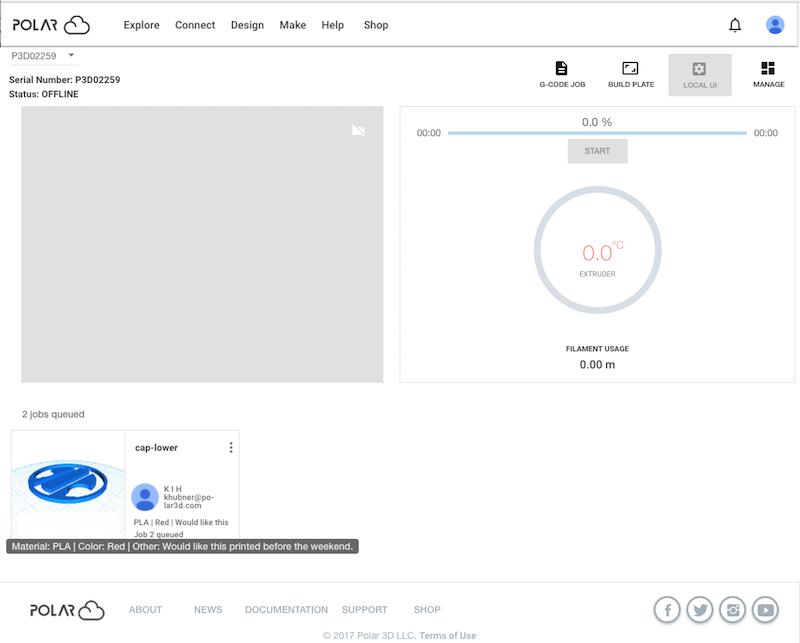
Task: Click the cap-lower job title
Action: (x=156, y=448)
